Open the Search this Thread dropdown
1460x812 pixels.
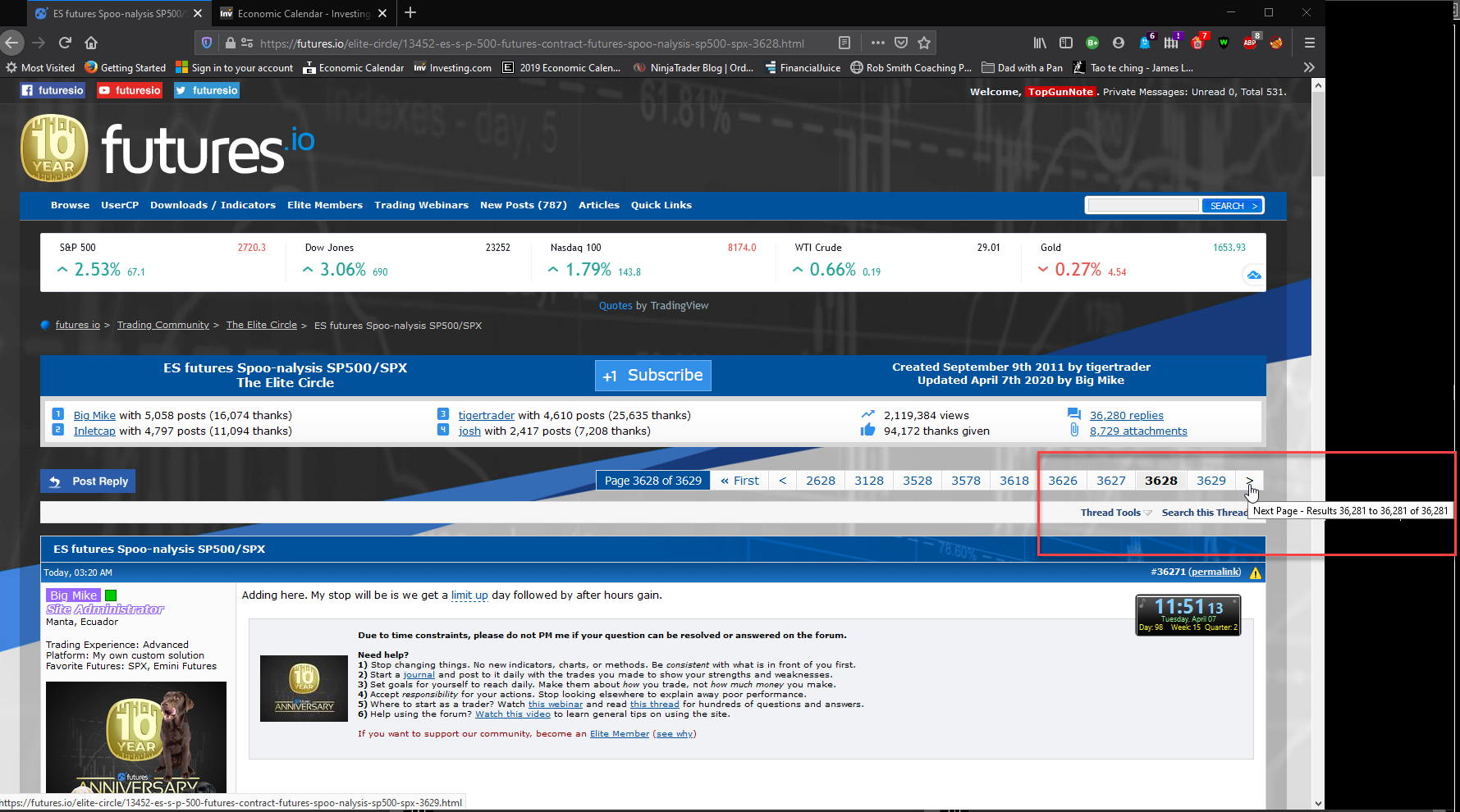[x=1204, y=513]
